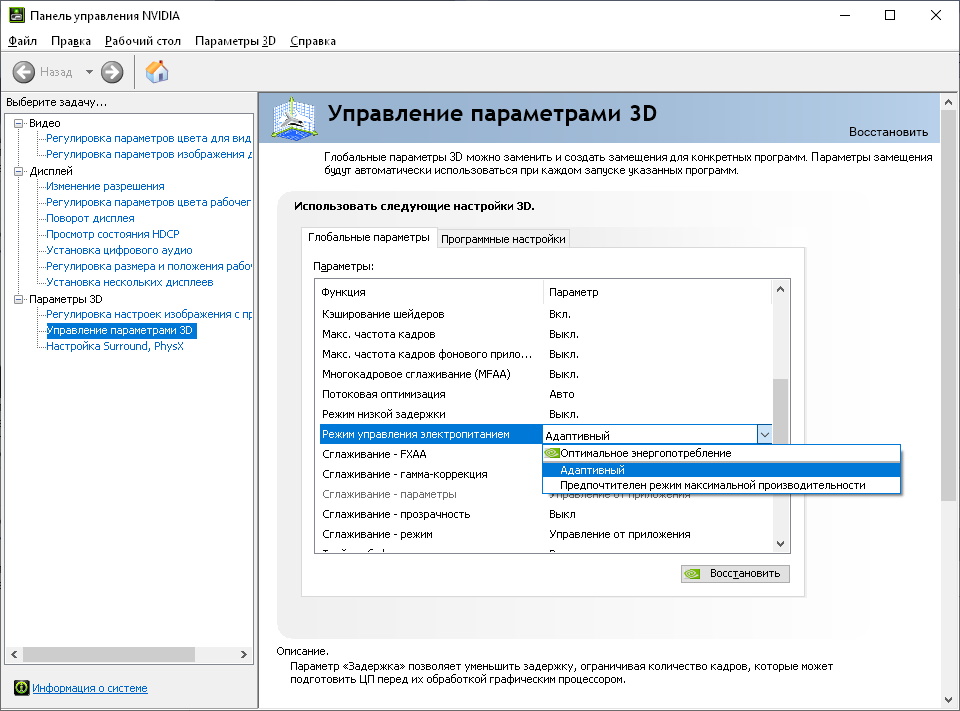Select 'Сглаживание - прозрачность' row
Viewport: 960px width, 711px height.
pyautogui.click(x=546, y=514)
